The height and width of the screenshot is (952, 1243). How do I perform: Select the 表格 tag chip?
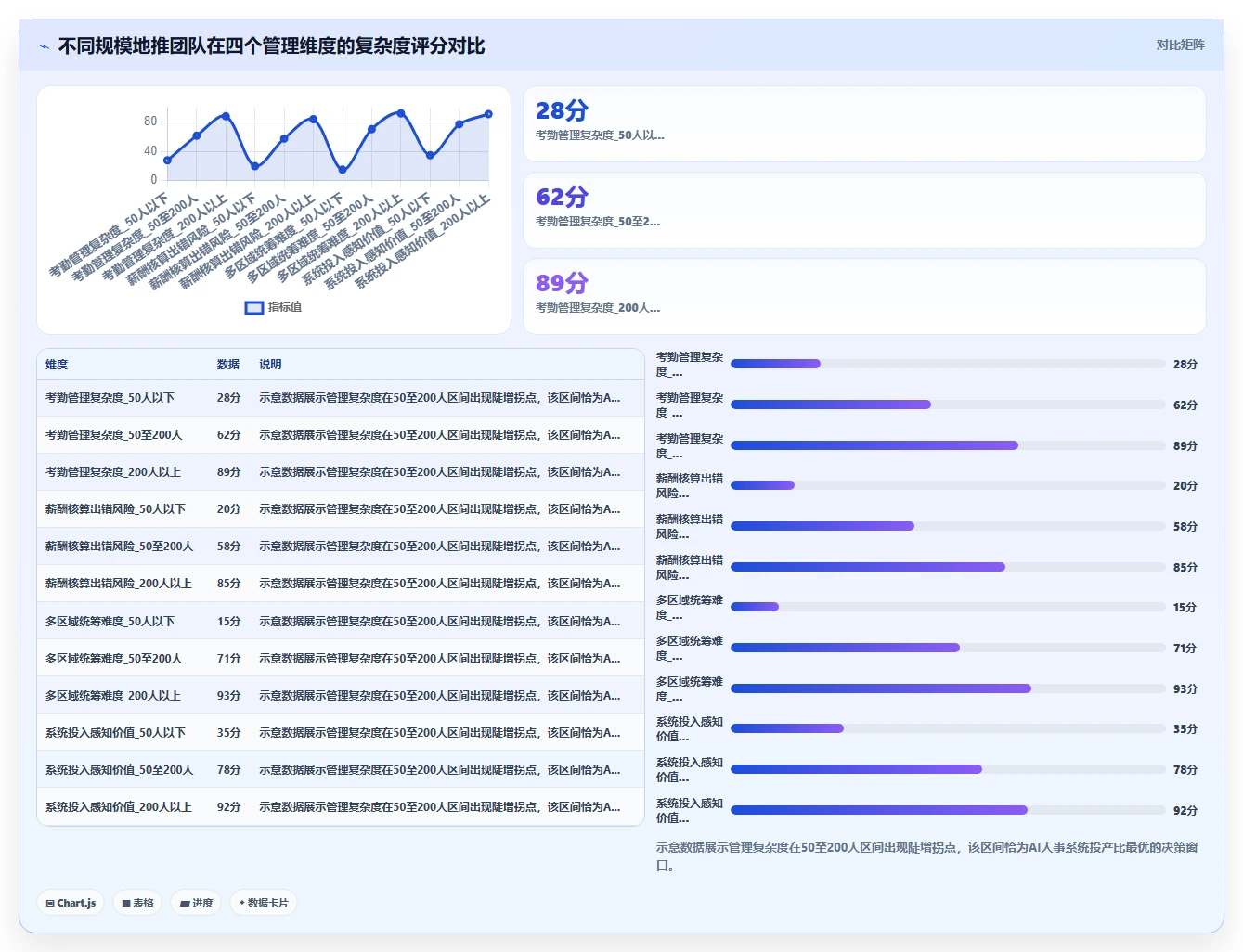click(138, 903)
